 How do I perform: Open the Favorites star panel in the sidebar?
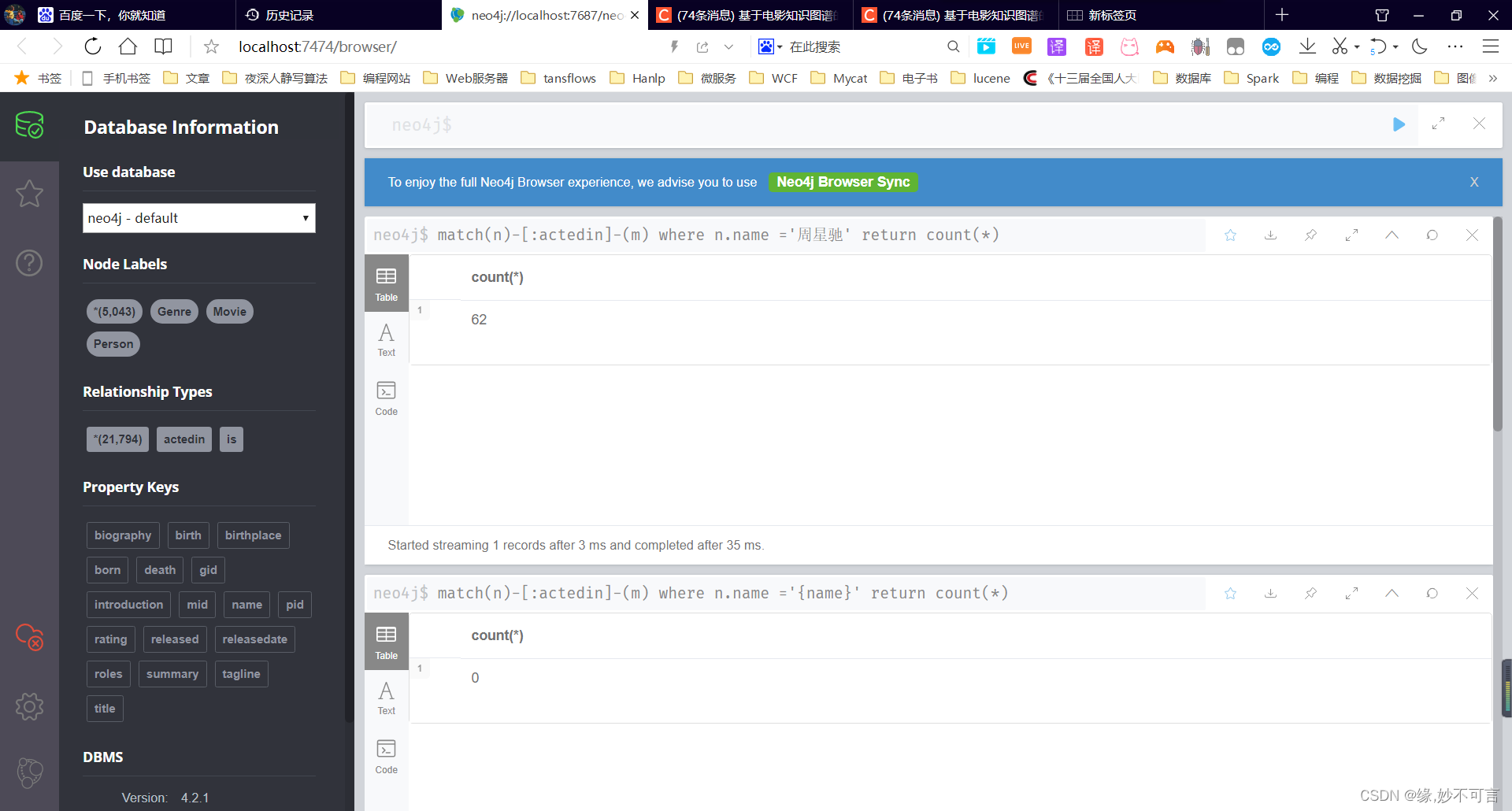pos(29,194)
